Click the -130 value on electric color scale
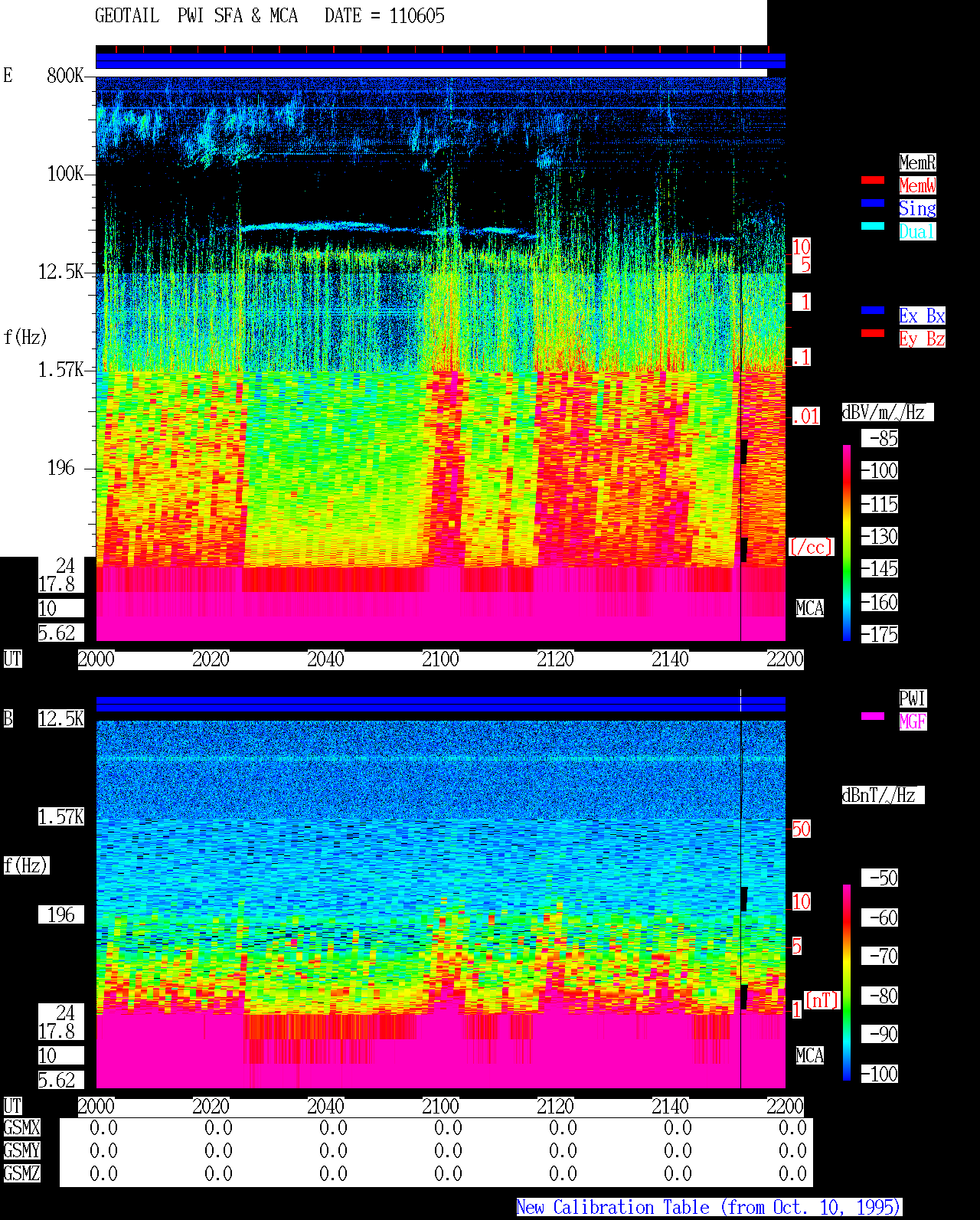 880,536
